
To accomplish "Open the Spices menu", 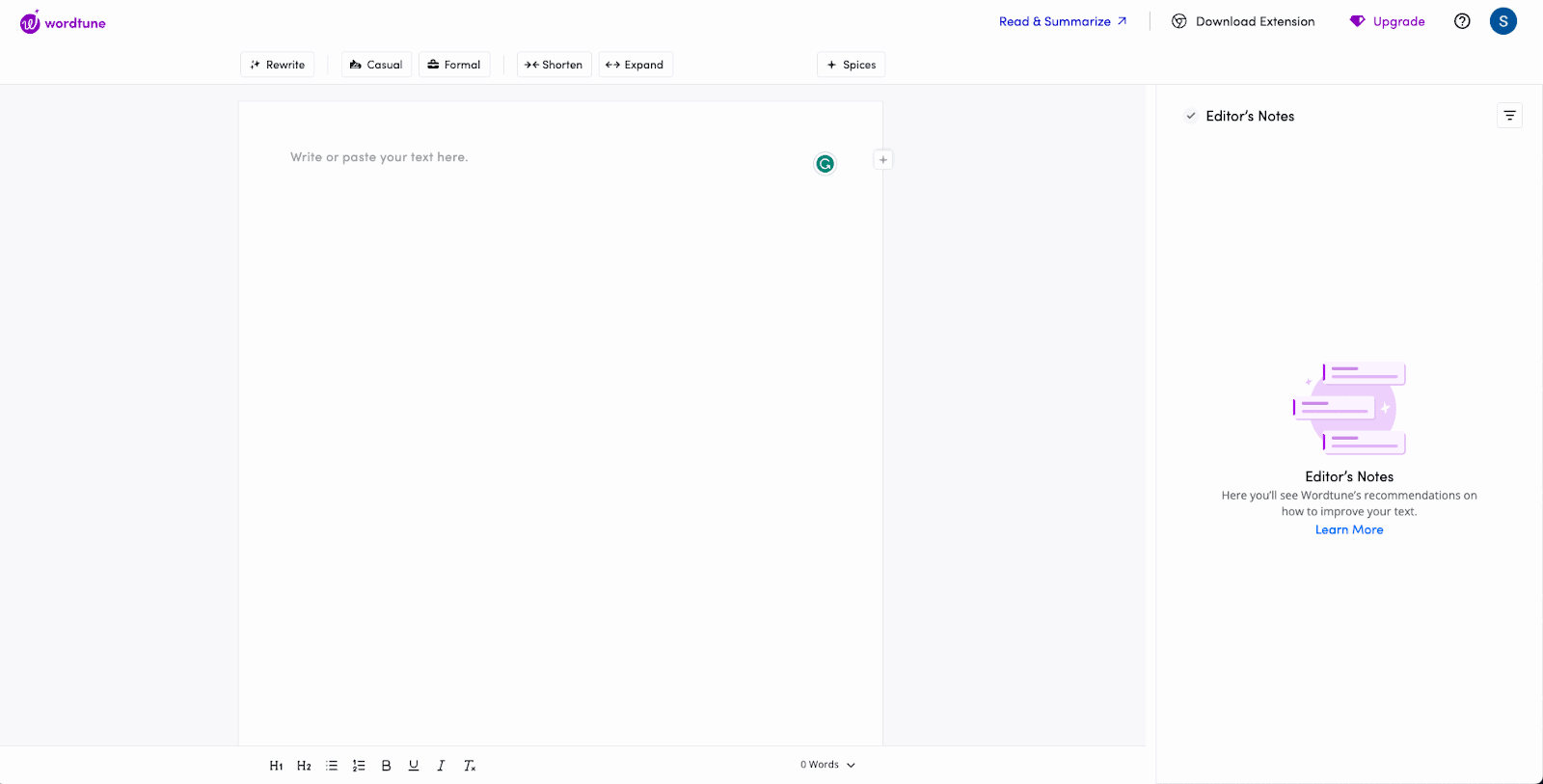I will (x=851, y=65).
